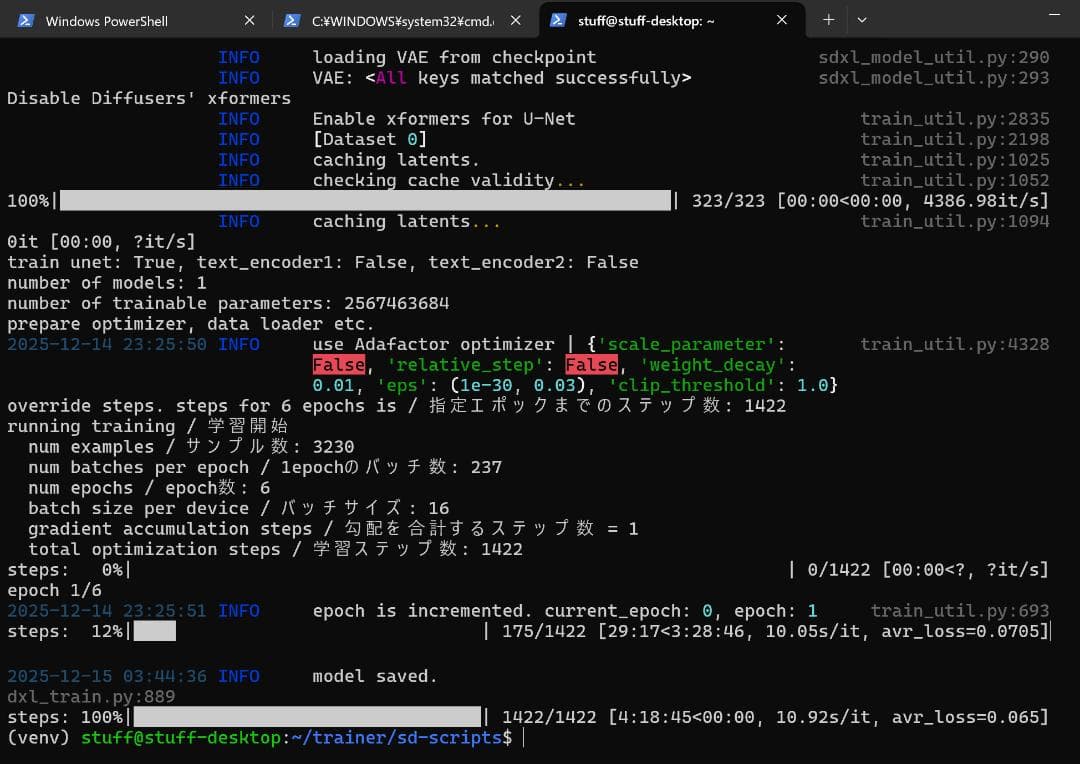Click the stuff@stuff-desktop tab's terminal icon
The image size is (1080, 764).
(x=558, y=20)
